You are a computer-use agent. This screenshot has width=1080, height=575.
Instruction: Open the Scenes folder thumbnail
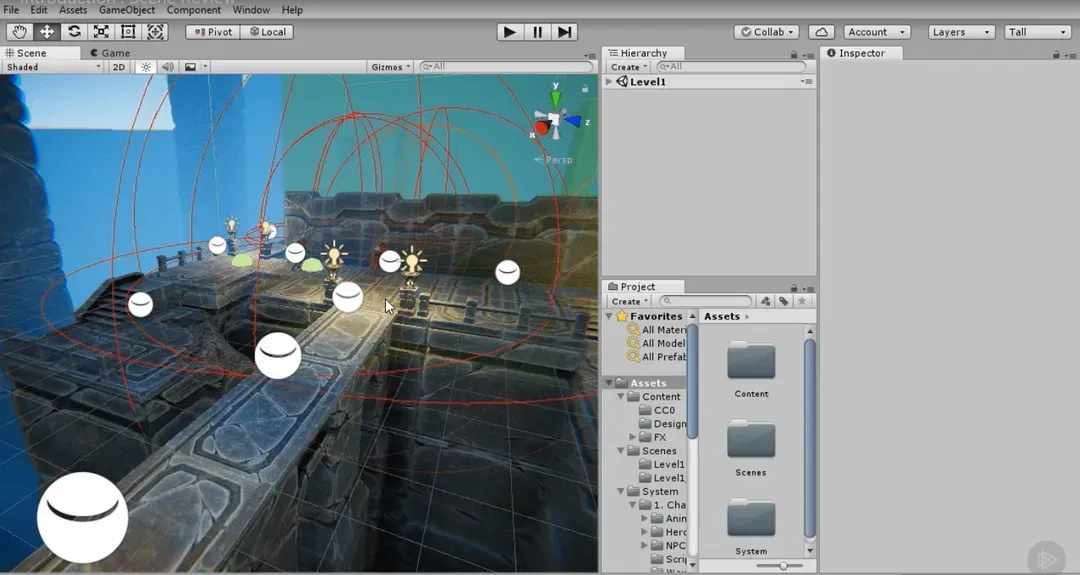pyautogui.click(x=751, y=440)
